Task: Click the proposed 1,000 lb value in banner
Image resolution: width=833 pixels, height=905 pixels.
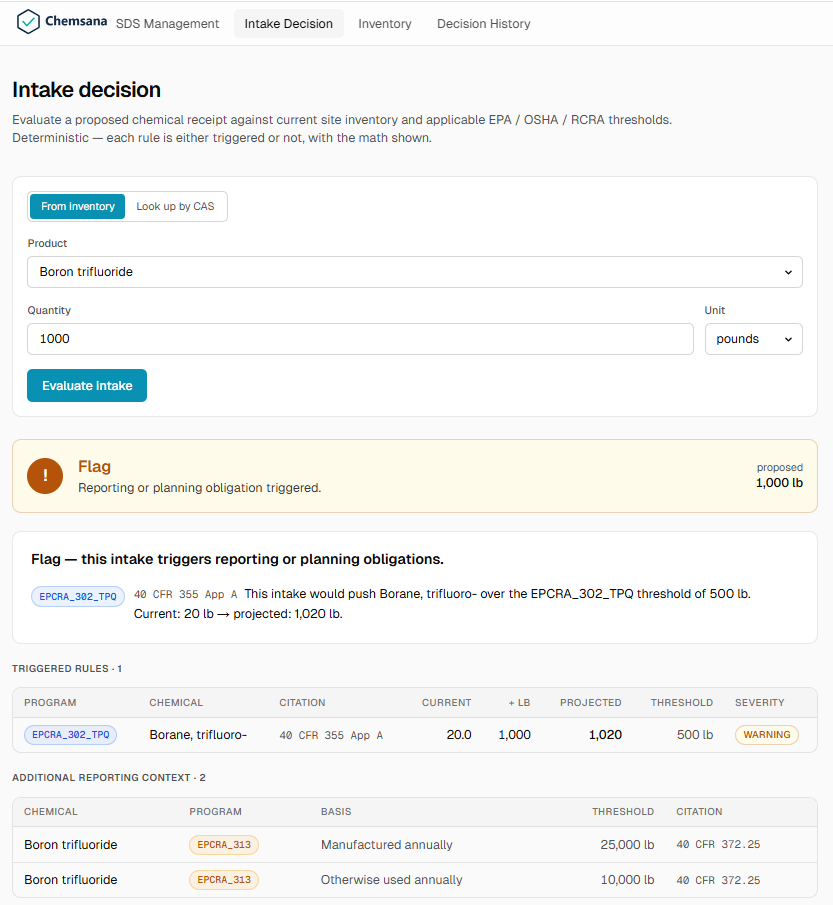Action: coord(779,483)
